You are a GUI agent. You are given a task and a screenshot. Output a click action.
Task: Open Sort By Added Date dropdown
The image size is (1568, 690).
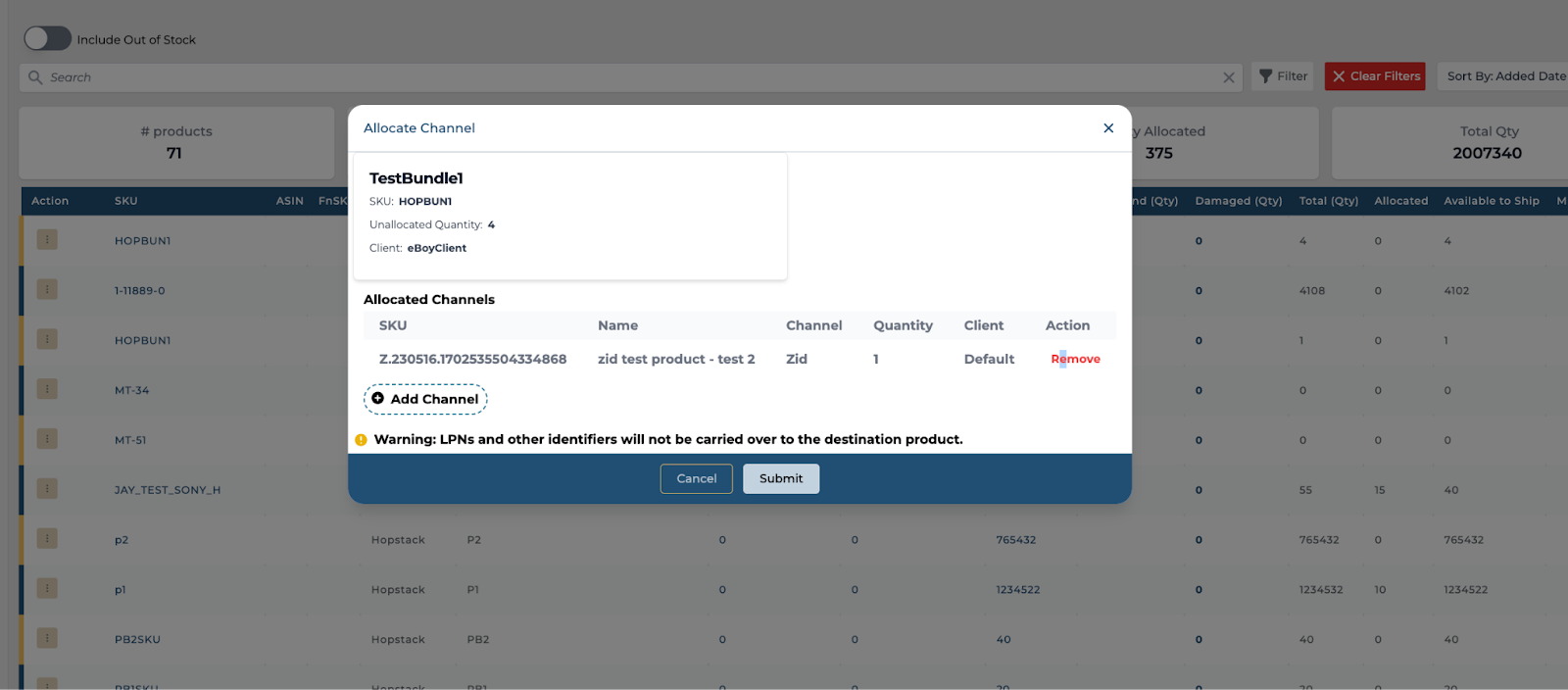[x=1504, y=76]
